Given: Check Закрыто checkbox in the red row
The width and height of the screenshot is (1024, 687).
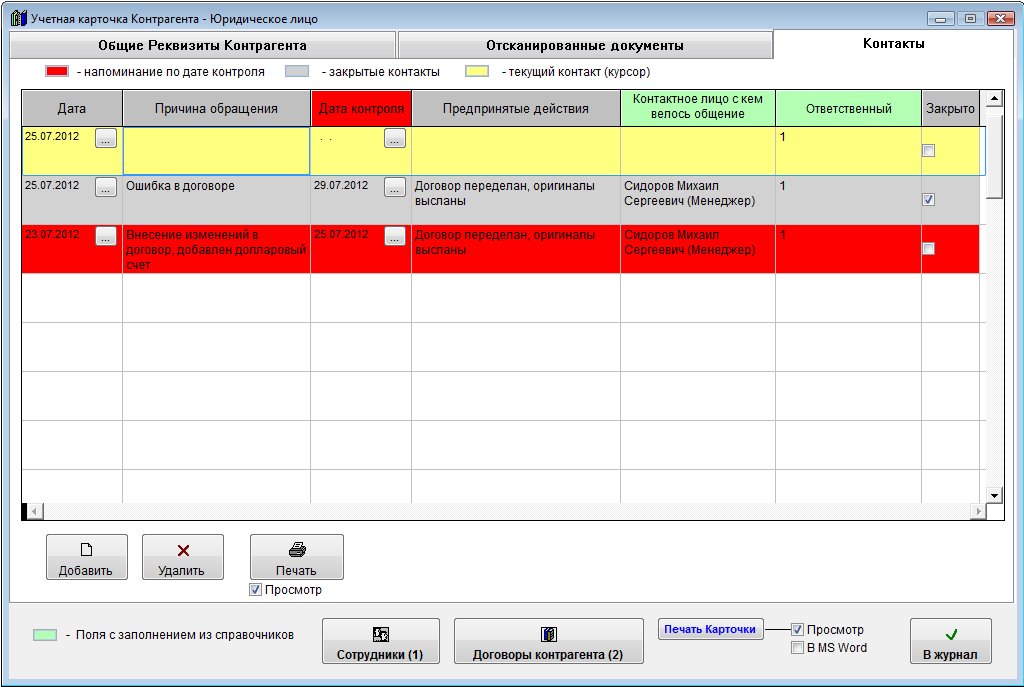Looking at the screenshot, I should (x=928, y=249).
